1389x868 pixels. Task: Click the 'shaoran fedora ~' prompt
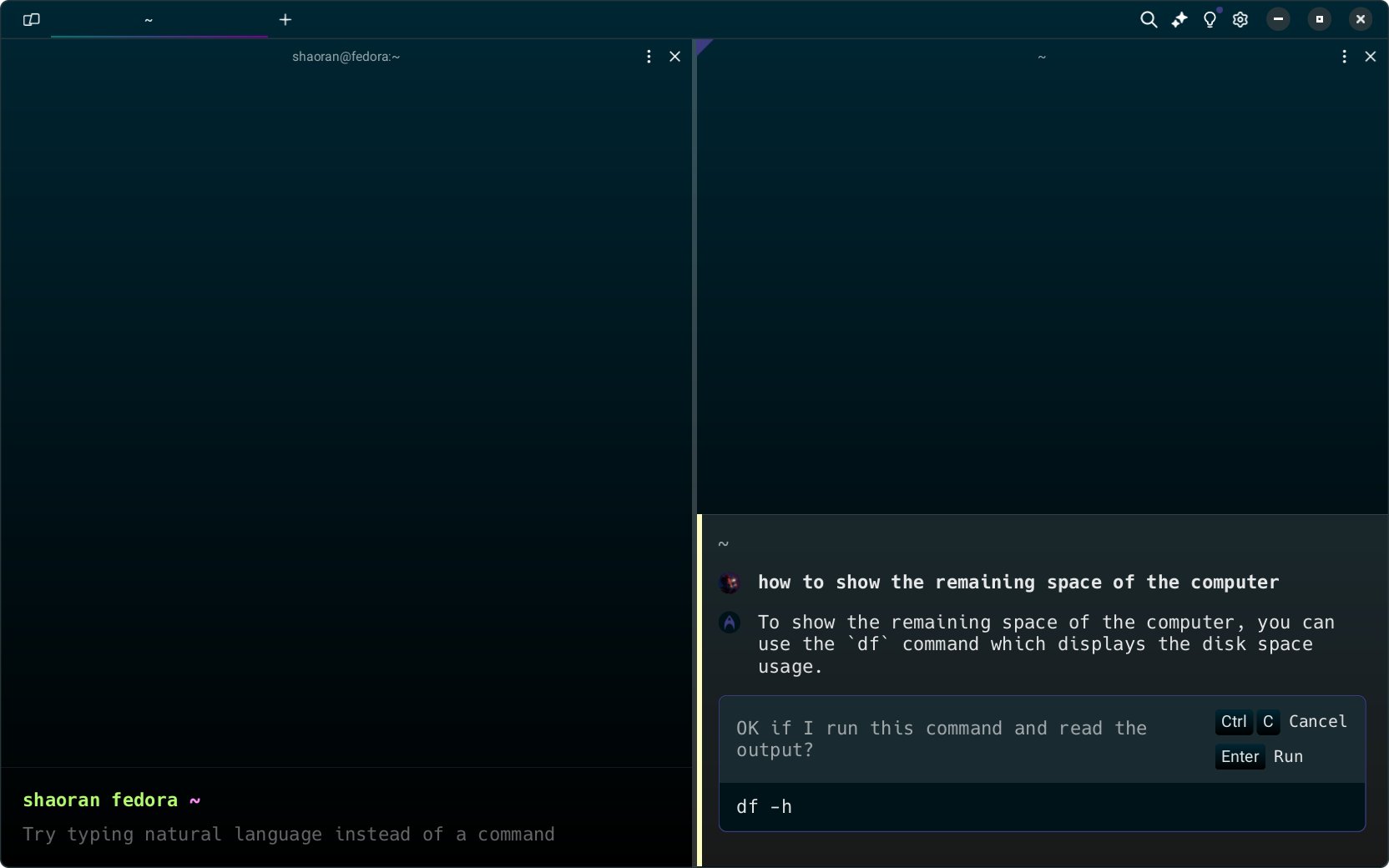pos(112,800)
